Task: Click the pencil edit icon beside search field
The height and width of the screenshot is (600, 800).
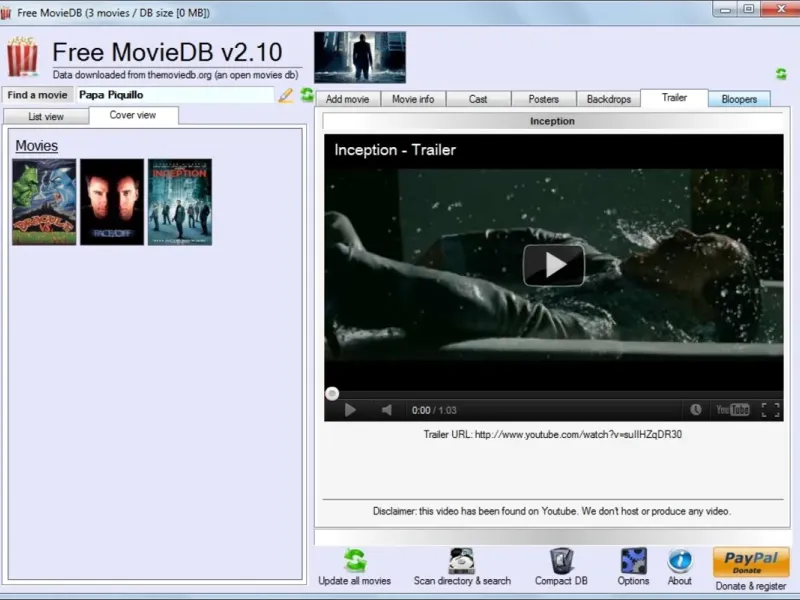Action: 286,95
